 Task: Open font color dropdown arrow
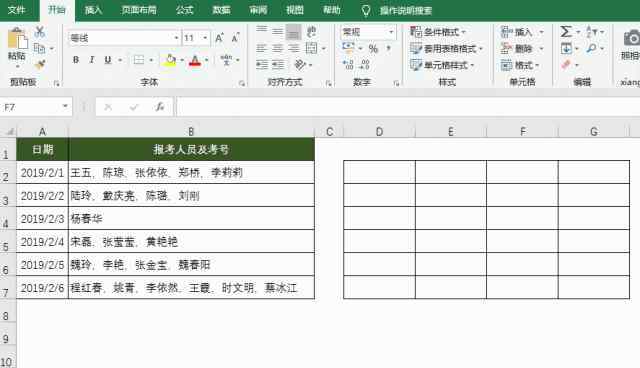[207, 60]
